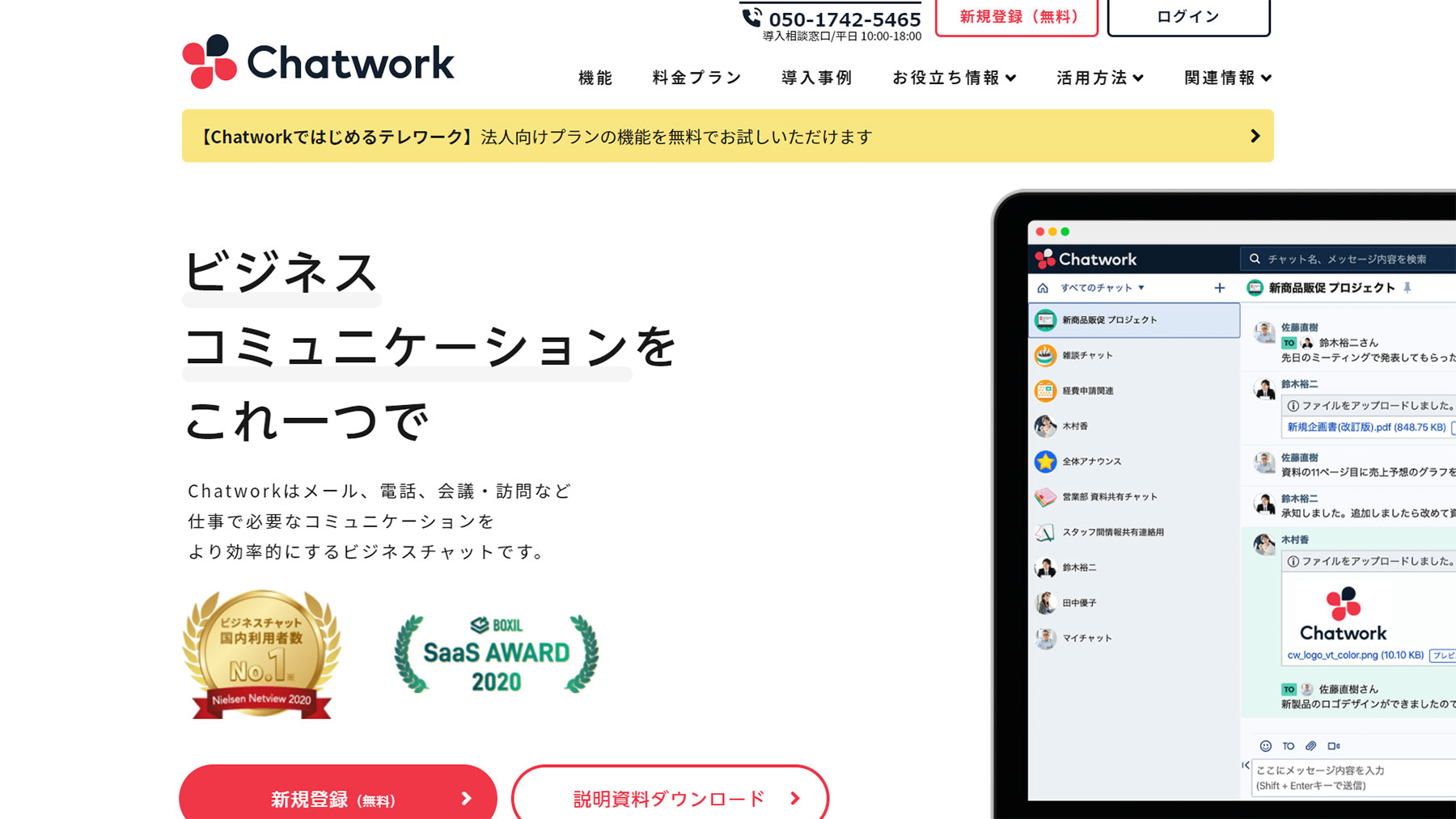This screenshot has height=819, width=1456.
Task: Open chat with 鈴木裕二 in list
Action: pyautogui.click(x=1134, y=568)
